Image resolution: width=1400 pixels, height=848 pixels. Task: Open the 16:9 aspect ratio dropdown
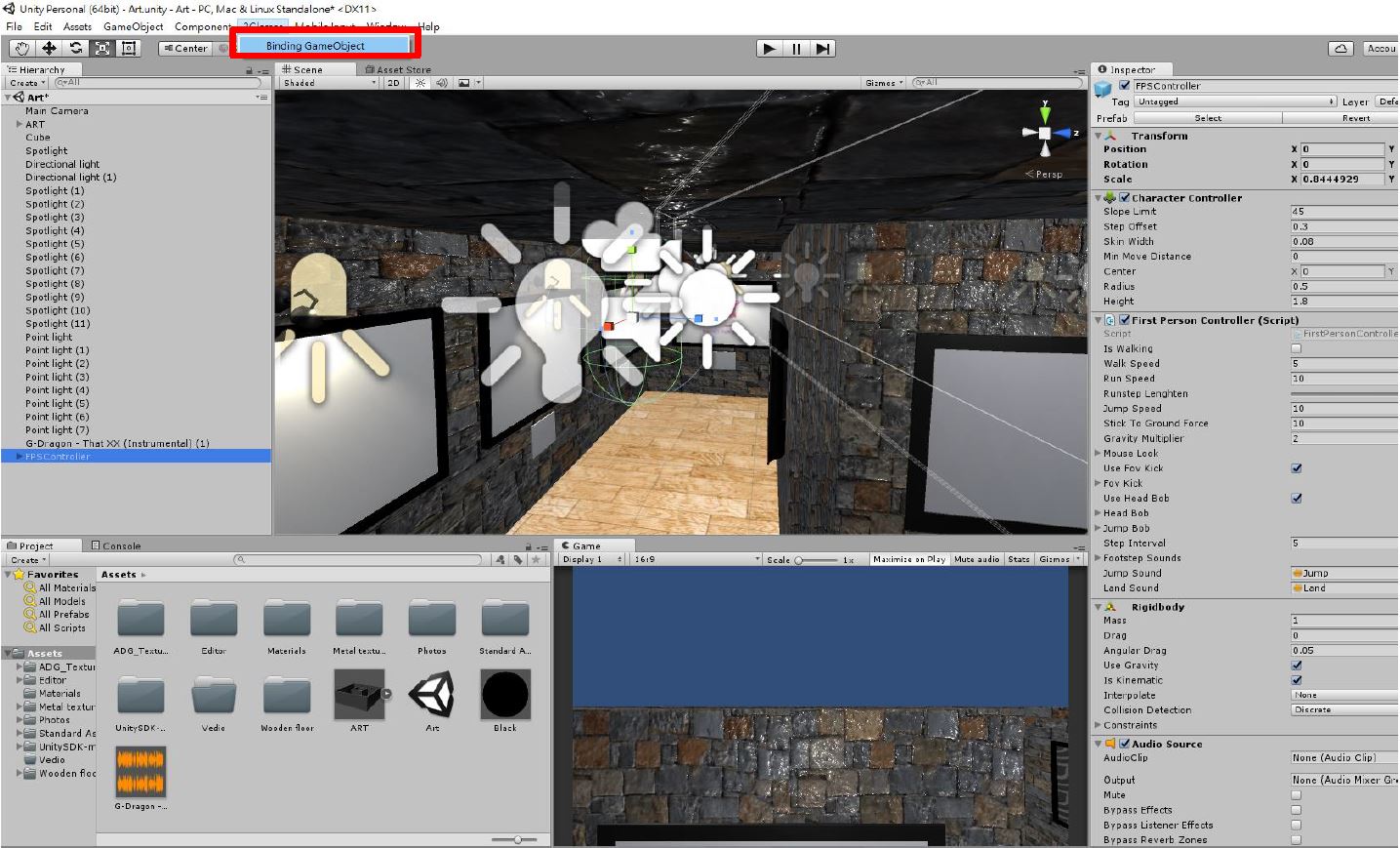696,560
